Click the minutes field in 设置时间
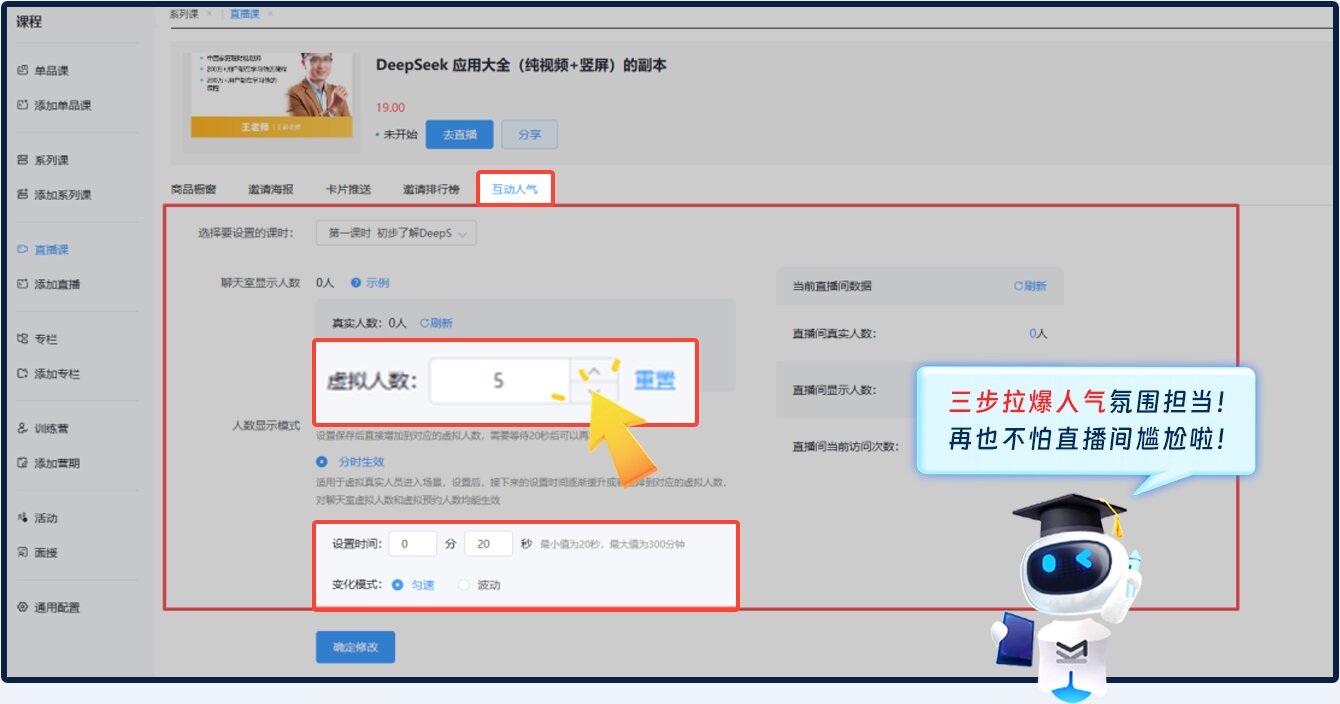 click(413, 544)
